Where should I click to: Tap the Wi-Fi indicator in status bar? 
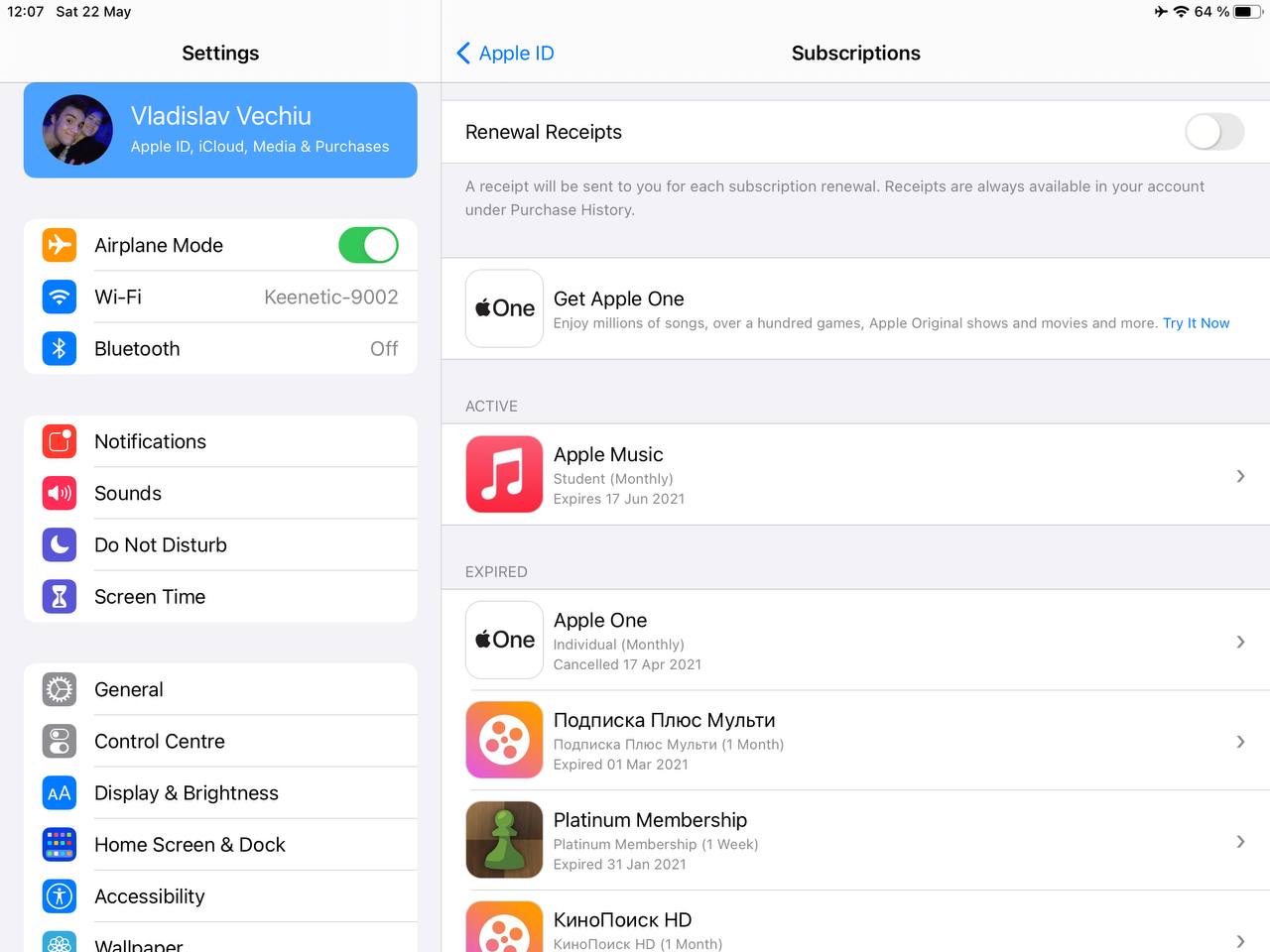tap(1181, 12)
